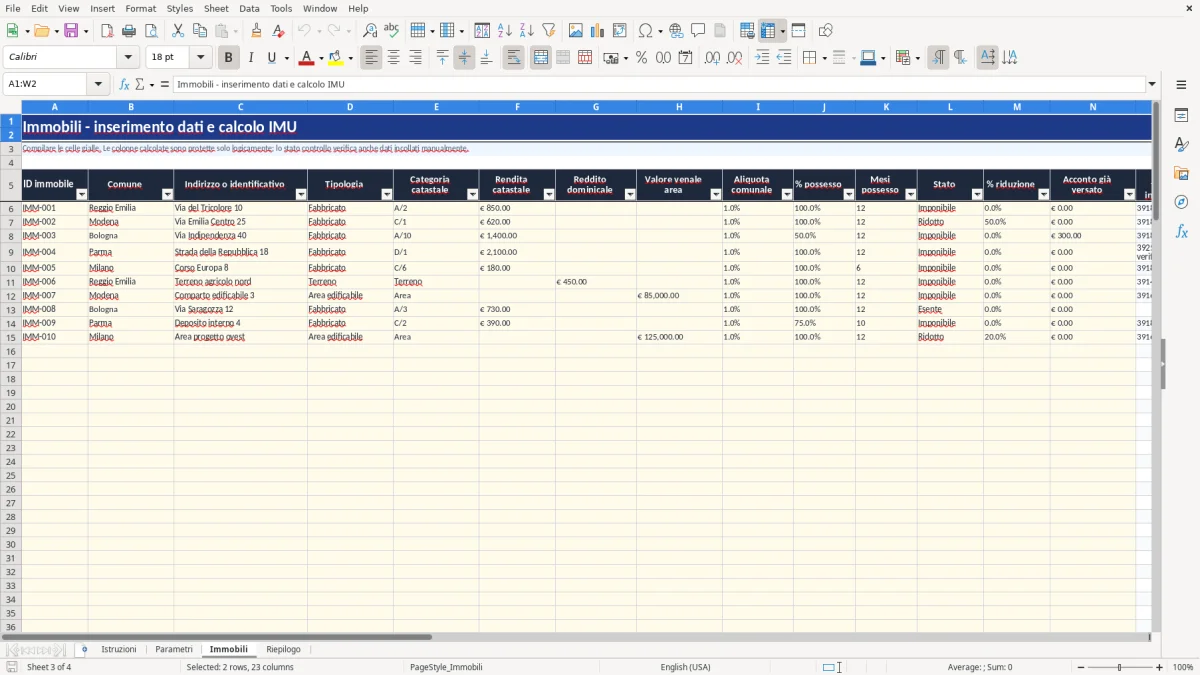Insert a special character omega

tap(646, 31)
